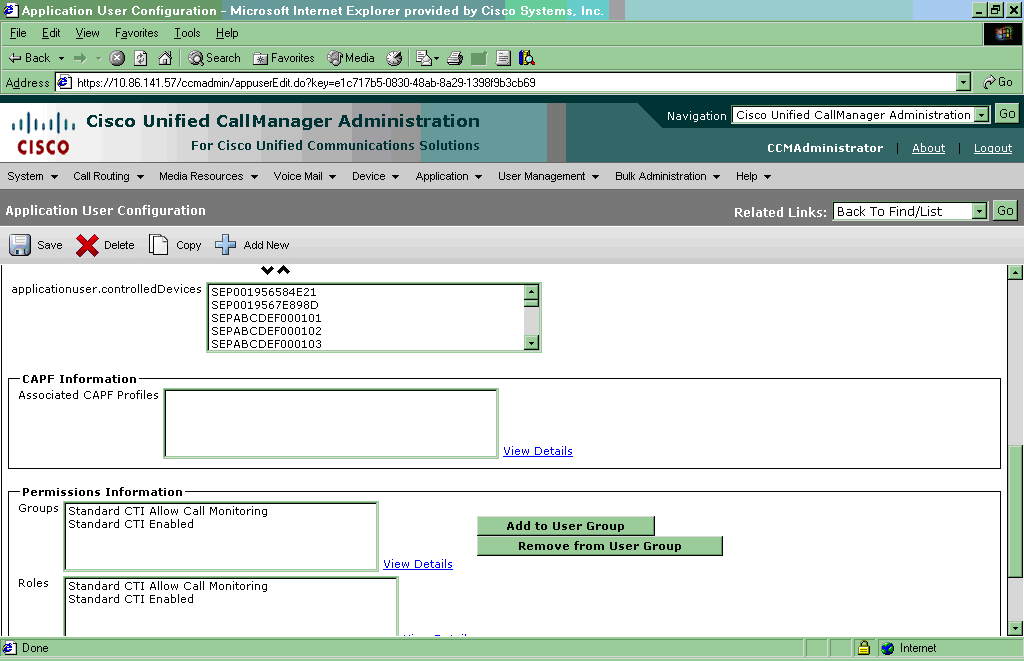Click the page scrollbar up arrow
1024x661 pixels.
1015,272
